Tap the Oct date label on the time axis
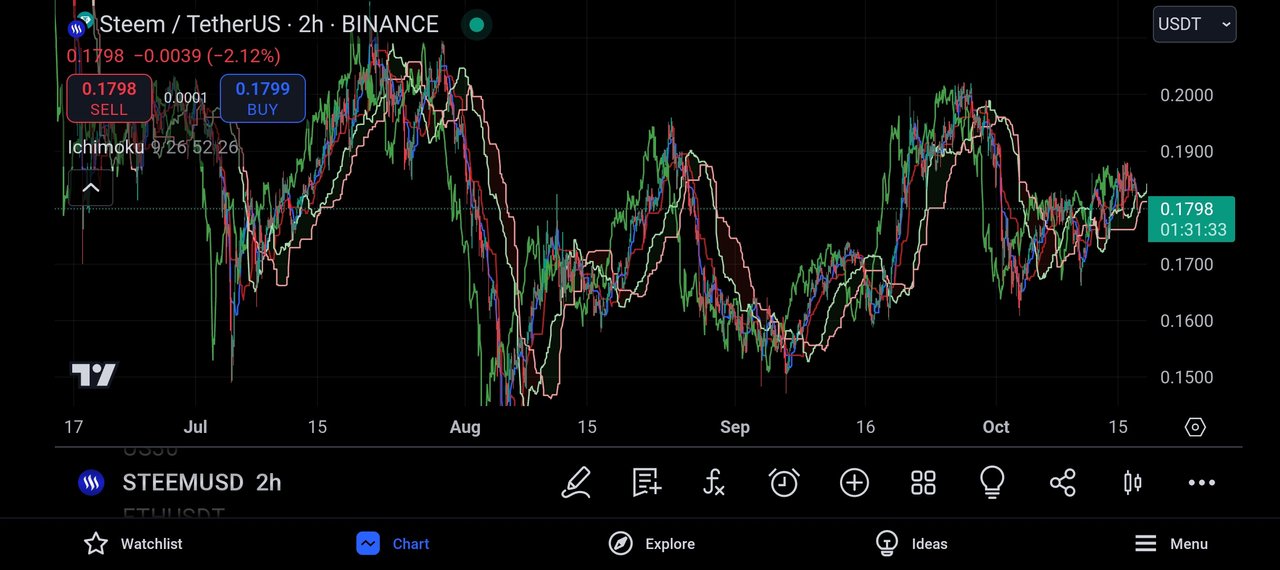 996,427
